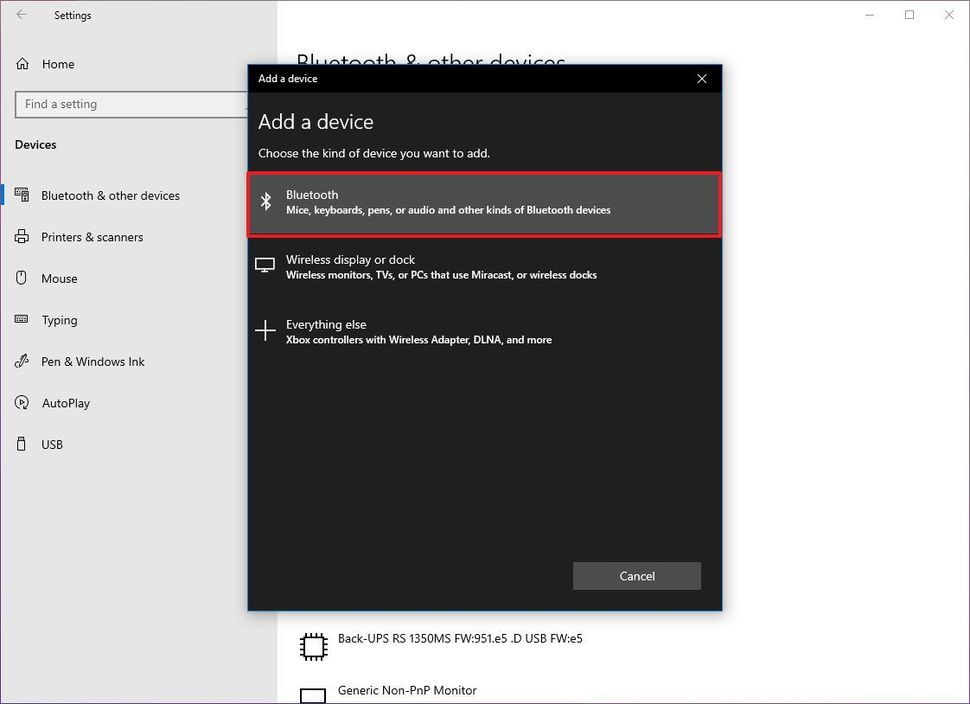
Task: Click the AutoPlay icon in sidebar
Action: click(x=22, y=403)
